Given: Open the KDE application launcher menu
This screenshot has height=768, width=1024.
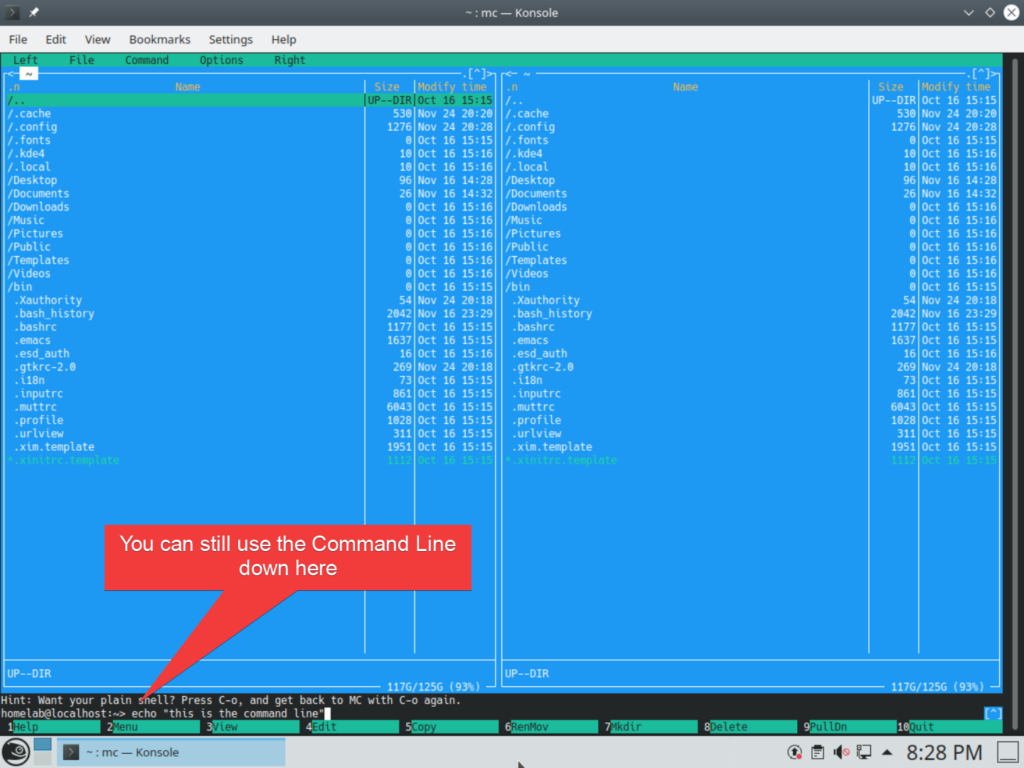Looking at the screenshot, I should click(x=15, y=751).
